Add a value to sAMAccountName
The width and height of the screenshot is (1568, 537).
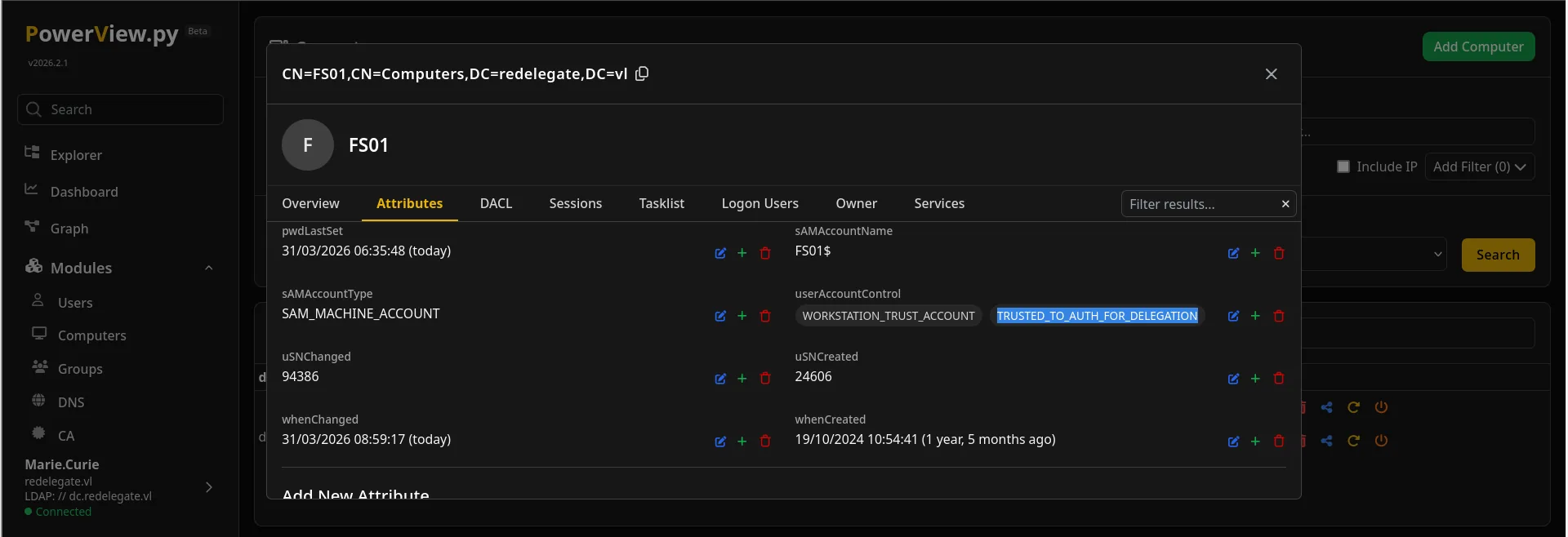1255,253
